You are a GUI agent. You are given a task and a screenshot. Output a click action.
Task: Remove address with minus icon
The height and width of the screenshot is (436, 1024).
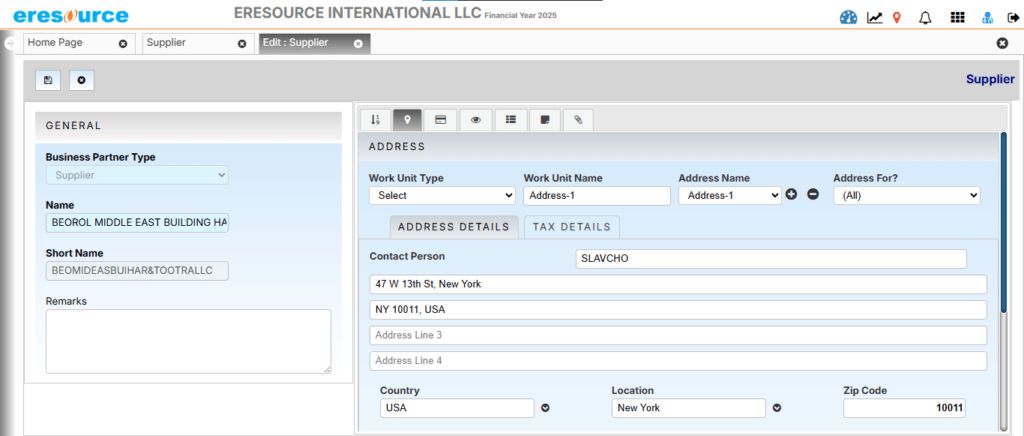(x=813, y=194)
